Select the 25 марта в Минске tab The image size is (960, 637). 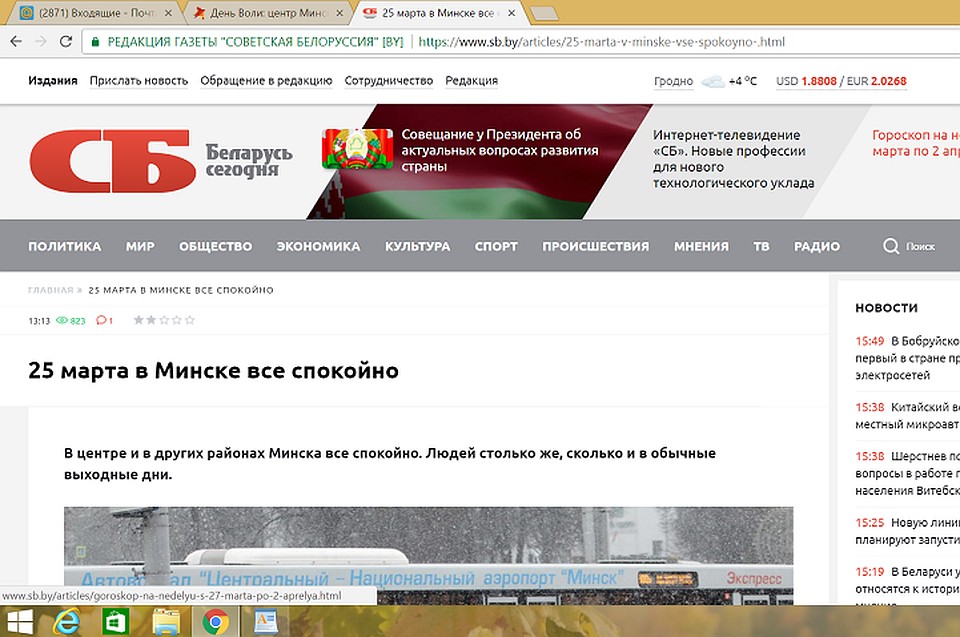[x=436, y=13]
